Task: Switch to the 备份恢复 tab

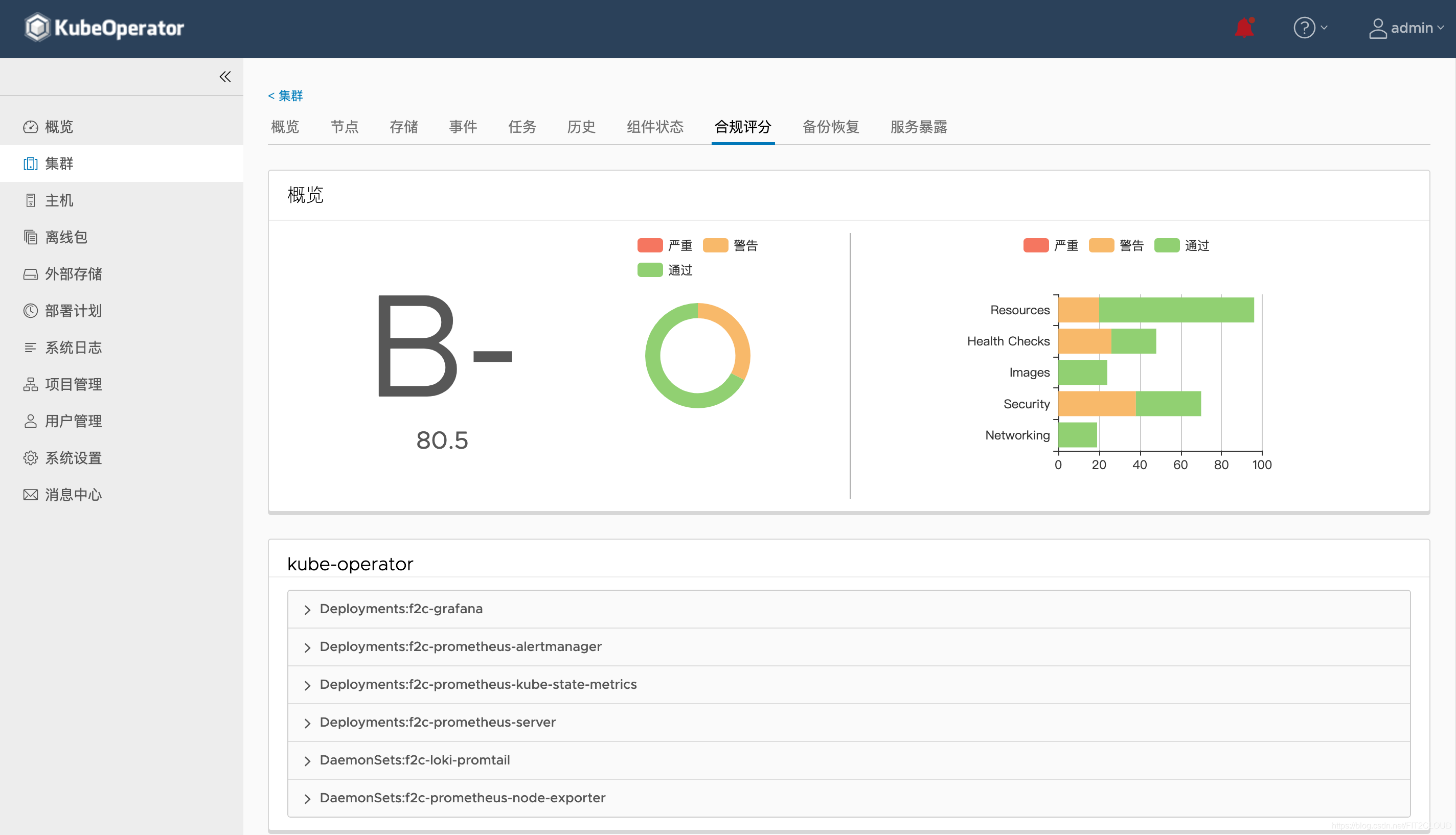Action: tap(831, 127)
